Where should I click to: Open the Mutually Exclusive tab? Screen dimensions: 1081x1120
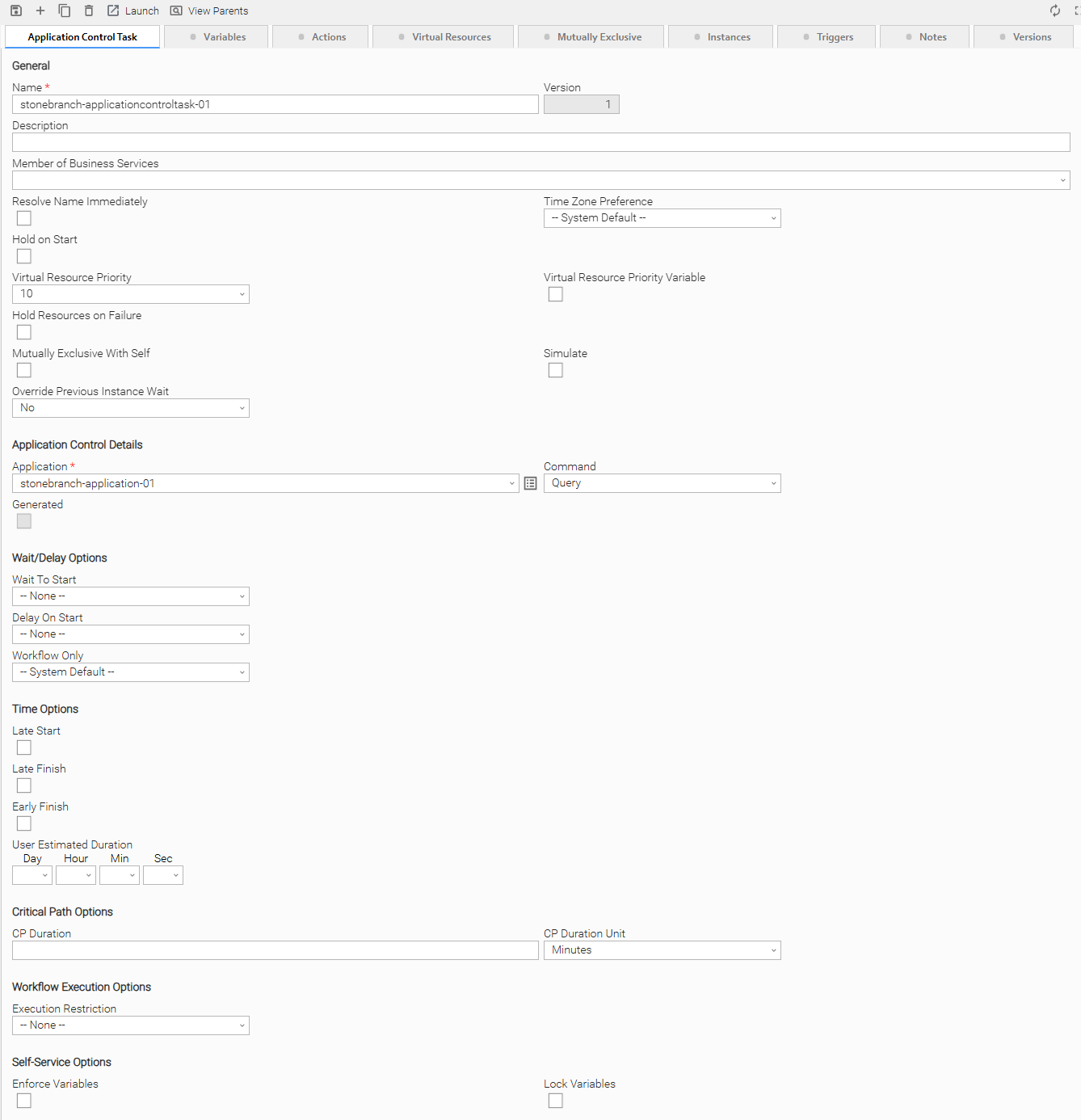[x=591, y=37]
